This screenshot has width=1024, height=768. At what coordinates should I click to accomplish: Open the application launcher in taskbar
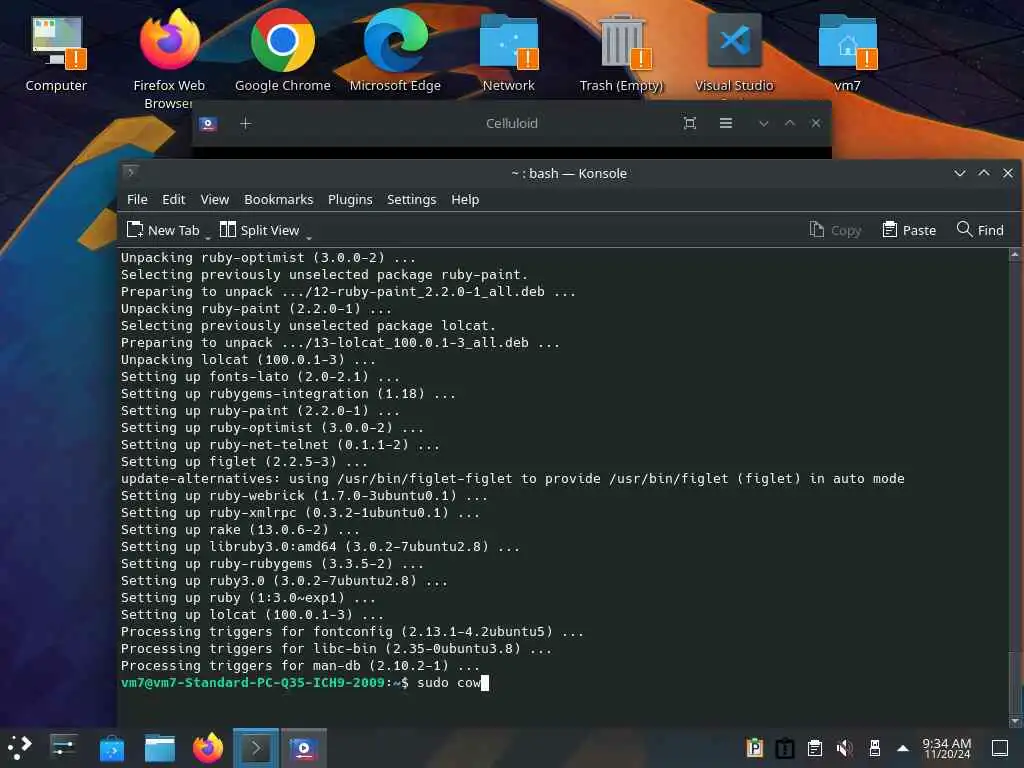pyautogui.click(x=20, y=748)
